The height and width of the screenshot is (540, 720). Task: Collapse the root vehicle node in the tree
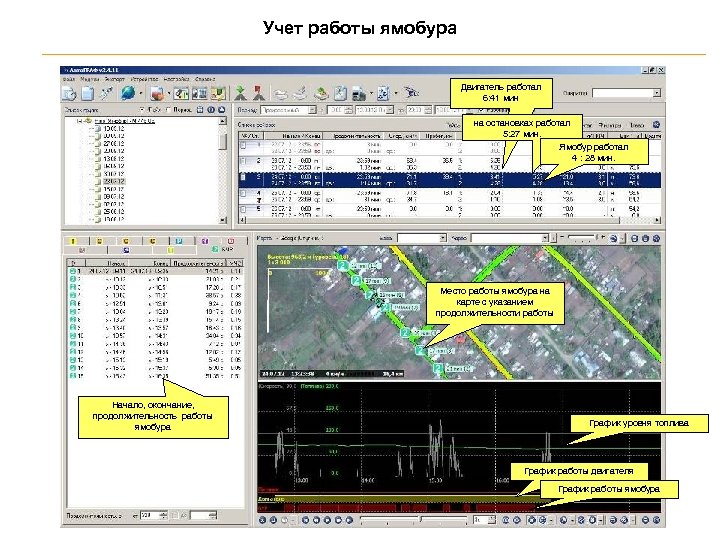tap(79, 121)
